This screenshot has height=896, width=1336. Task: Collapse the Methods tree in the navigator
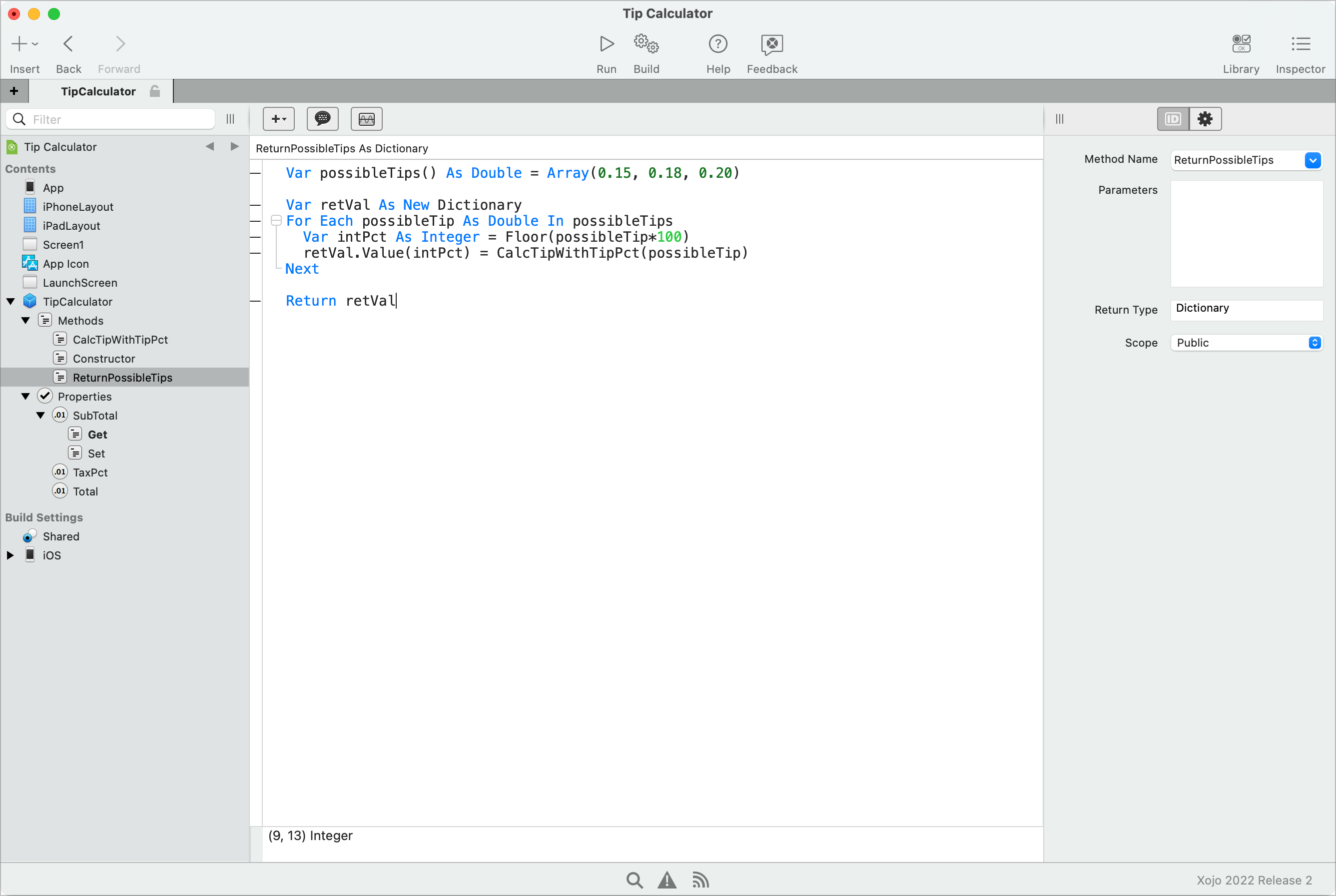coord(25,320)
